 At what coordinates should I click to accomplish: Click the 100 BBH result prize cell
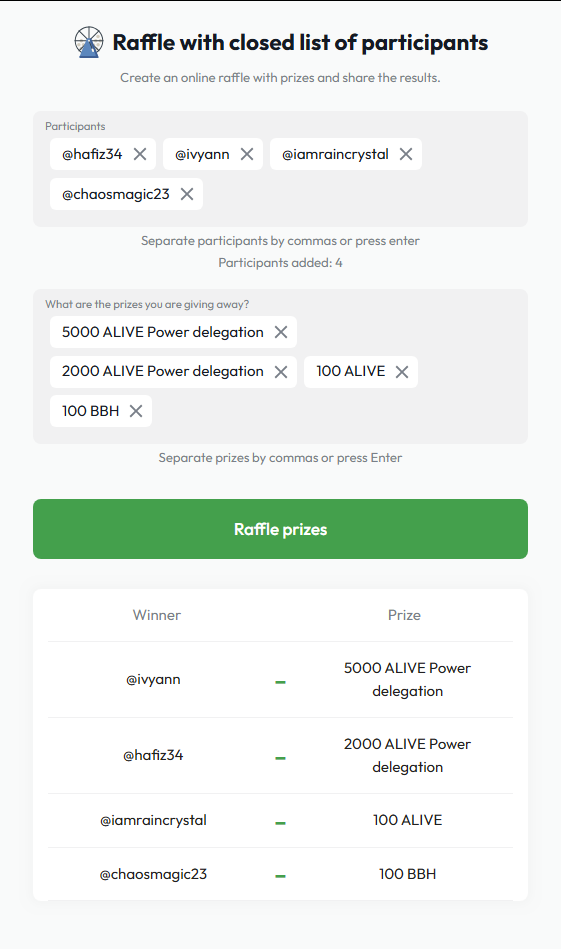point(407,874)
